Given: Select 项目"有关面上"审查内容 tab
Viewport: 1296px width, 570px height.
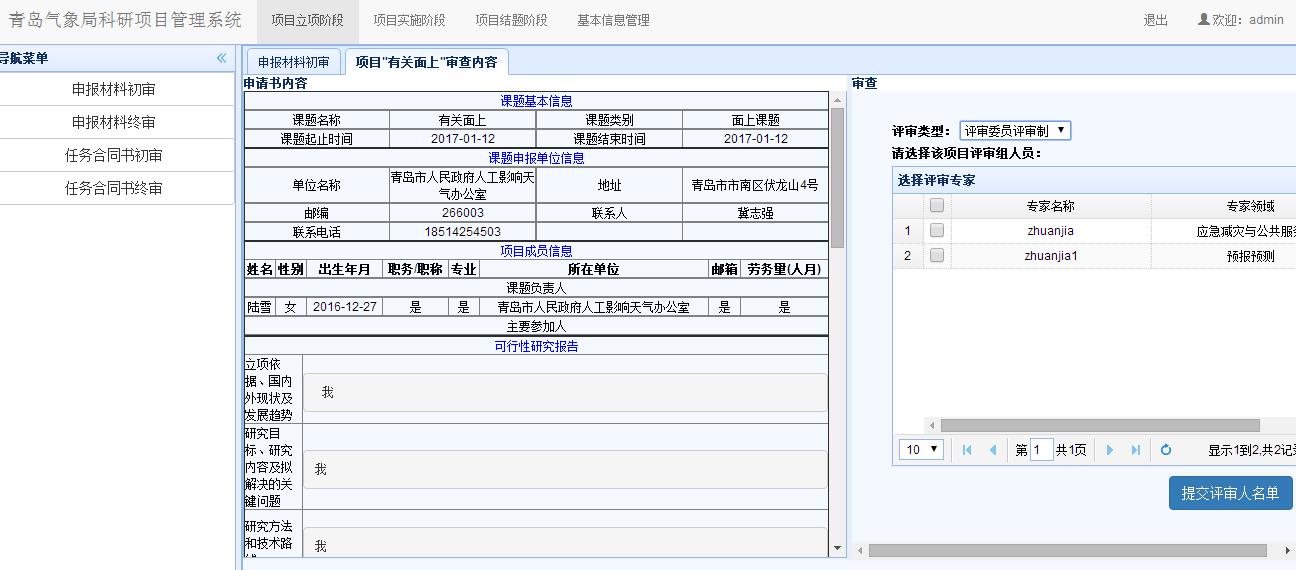Looking at the screenshot, I should (x=427, y=62).
